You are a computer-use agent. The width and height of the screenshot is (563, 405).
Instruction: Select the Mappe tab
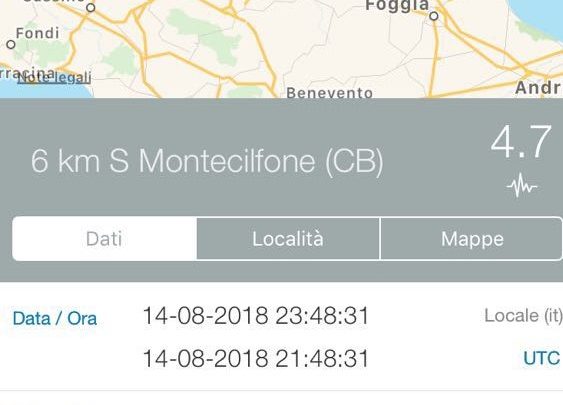pos(471,238)
